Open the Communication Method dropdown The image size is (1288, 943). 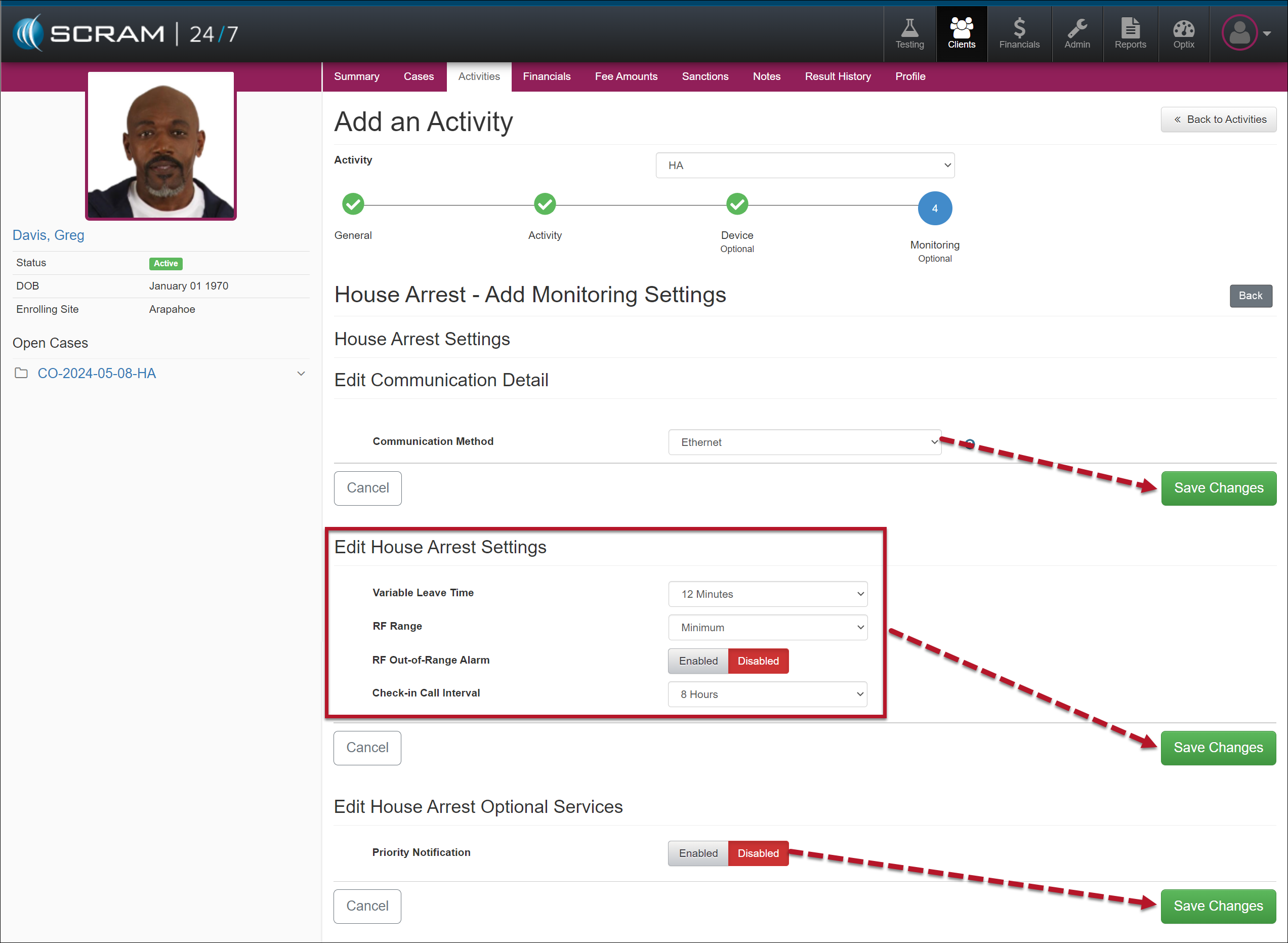[x=804, y=442]
